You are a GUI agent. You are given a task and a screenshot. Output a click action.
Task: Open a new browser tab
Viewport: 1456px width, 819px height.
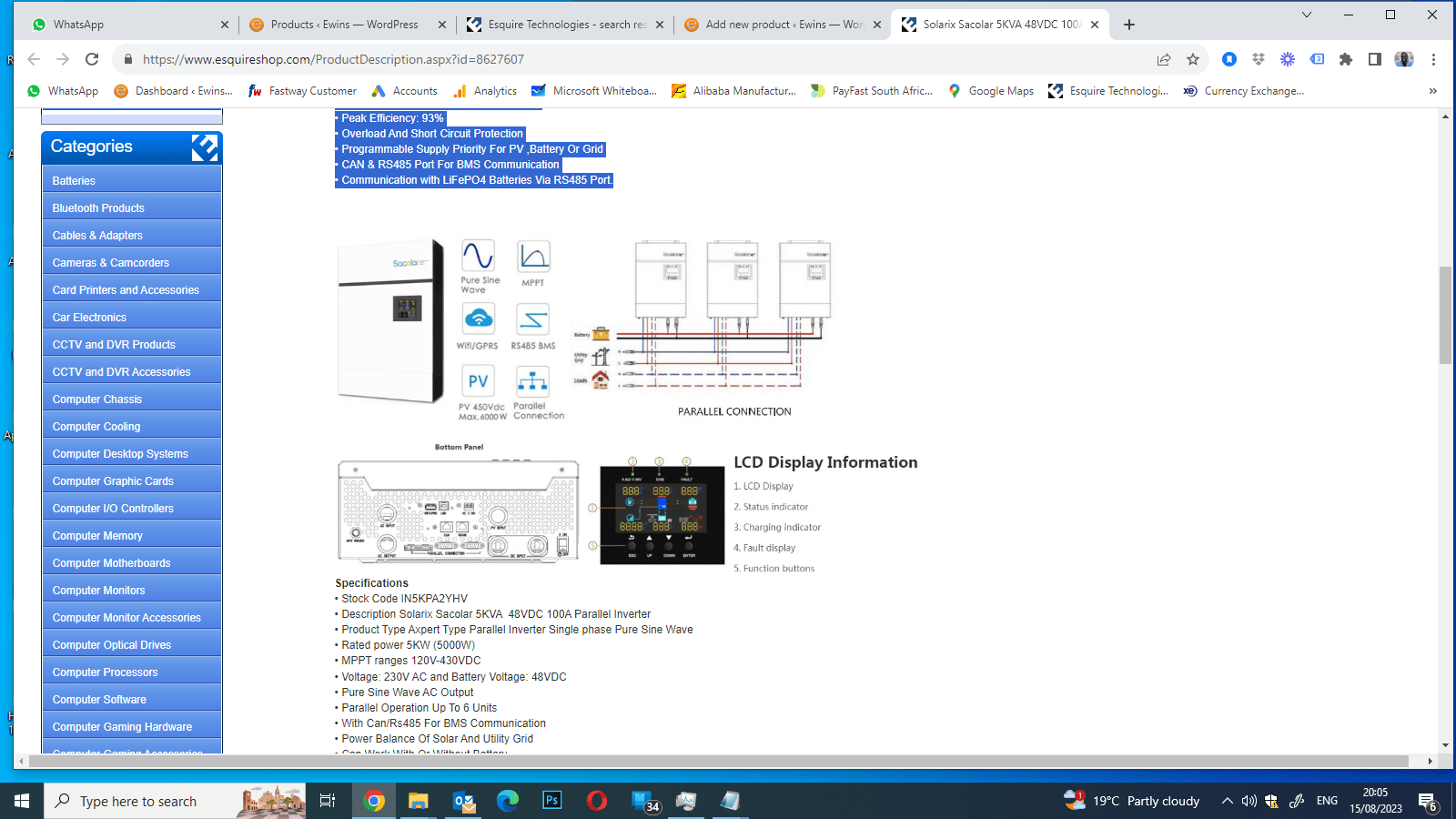tap(1129, 25)
